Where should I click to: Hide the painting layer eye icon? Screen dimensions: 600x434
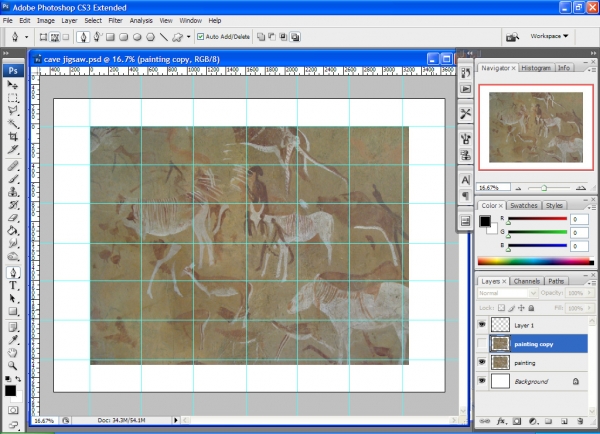[x=482, y=362]
